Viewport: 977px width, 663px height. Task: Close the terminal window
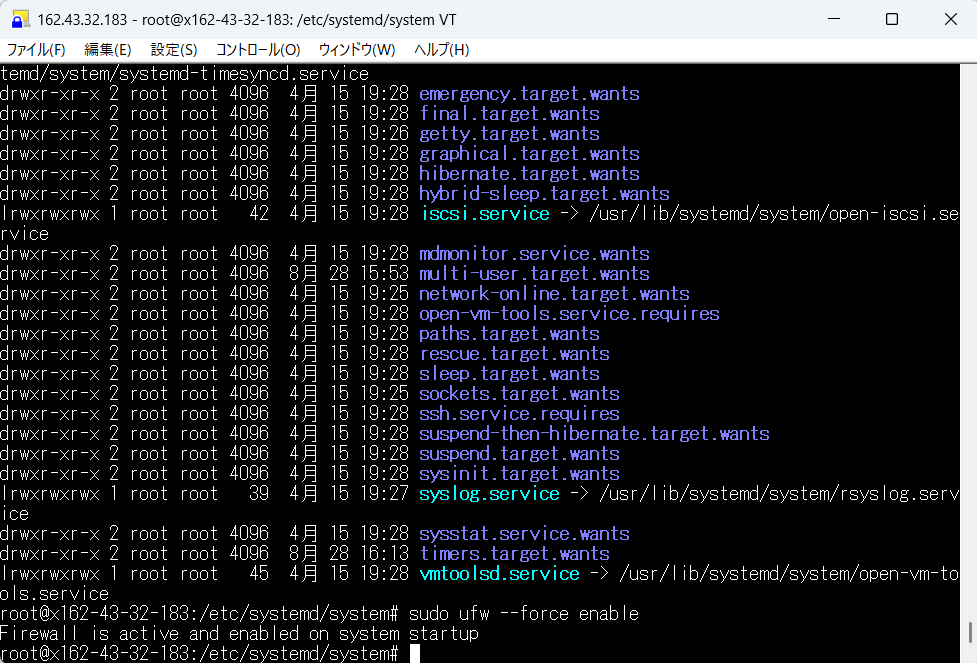click(950, 19)
